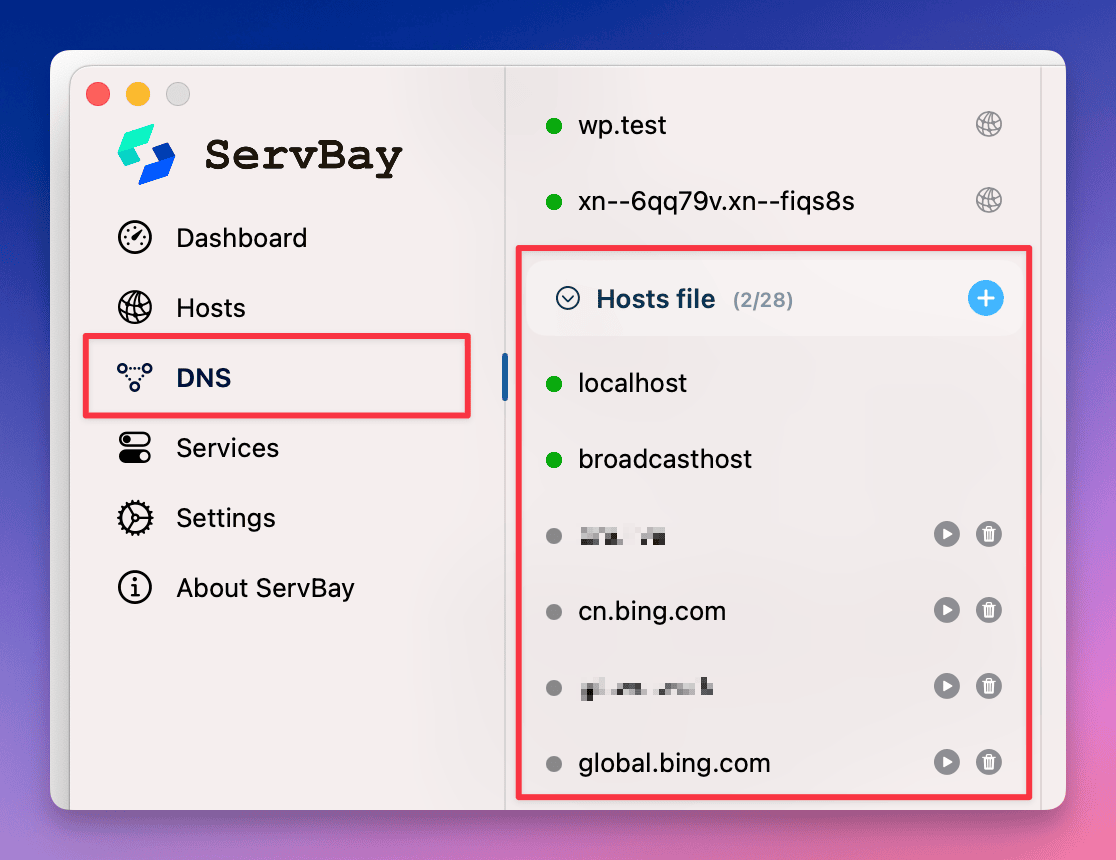Enable global.bing.com entry via play icon

[x=947, y=762]
